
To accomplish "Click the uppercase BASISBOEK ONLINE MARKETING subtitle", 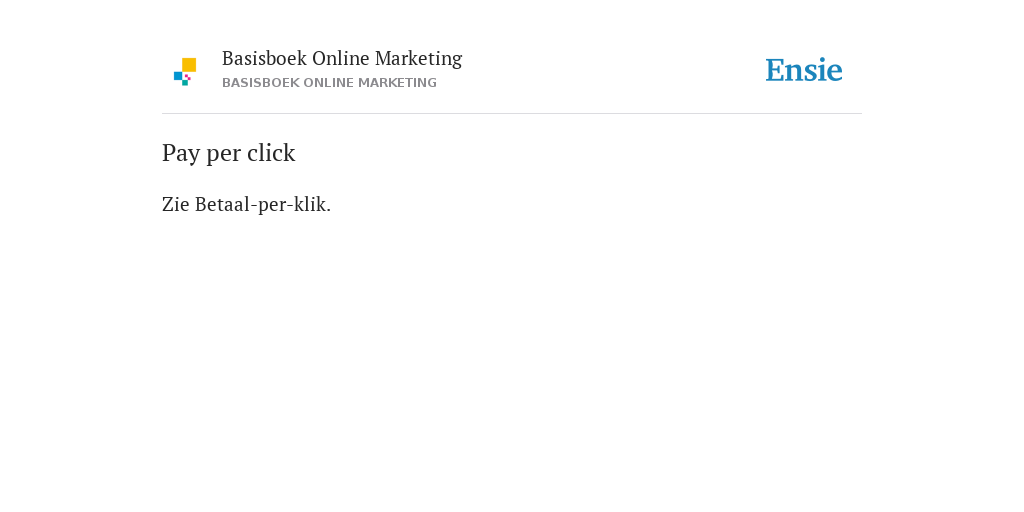I will pyautogui.click(x=329, y=83).
